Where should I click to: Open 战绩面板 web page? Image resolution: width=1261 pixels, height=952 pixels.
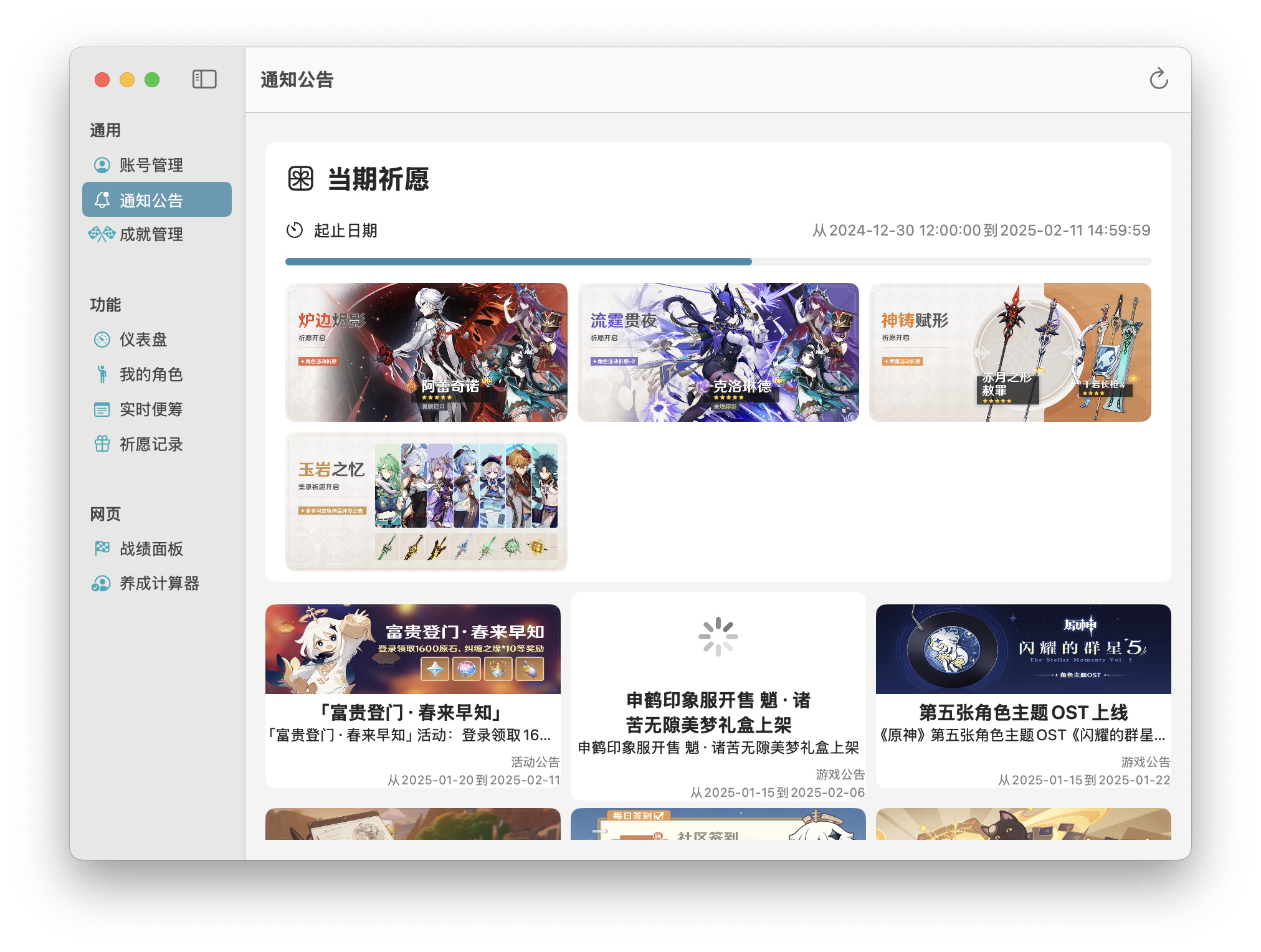[151, 549]
